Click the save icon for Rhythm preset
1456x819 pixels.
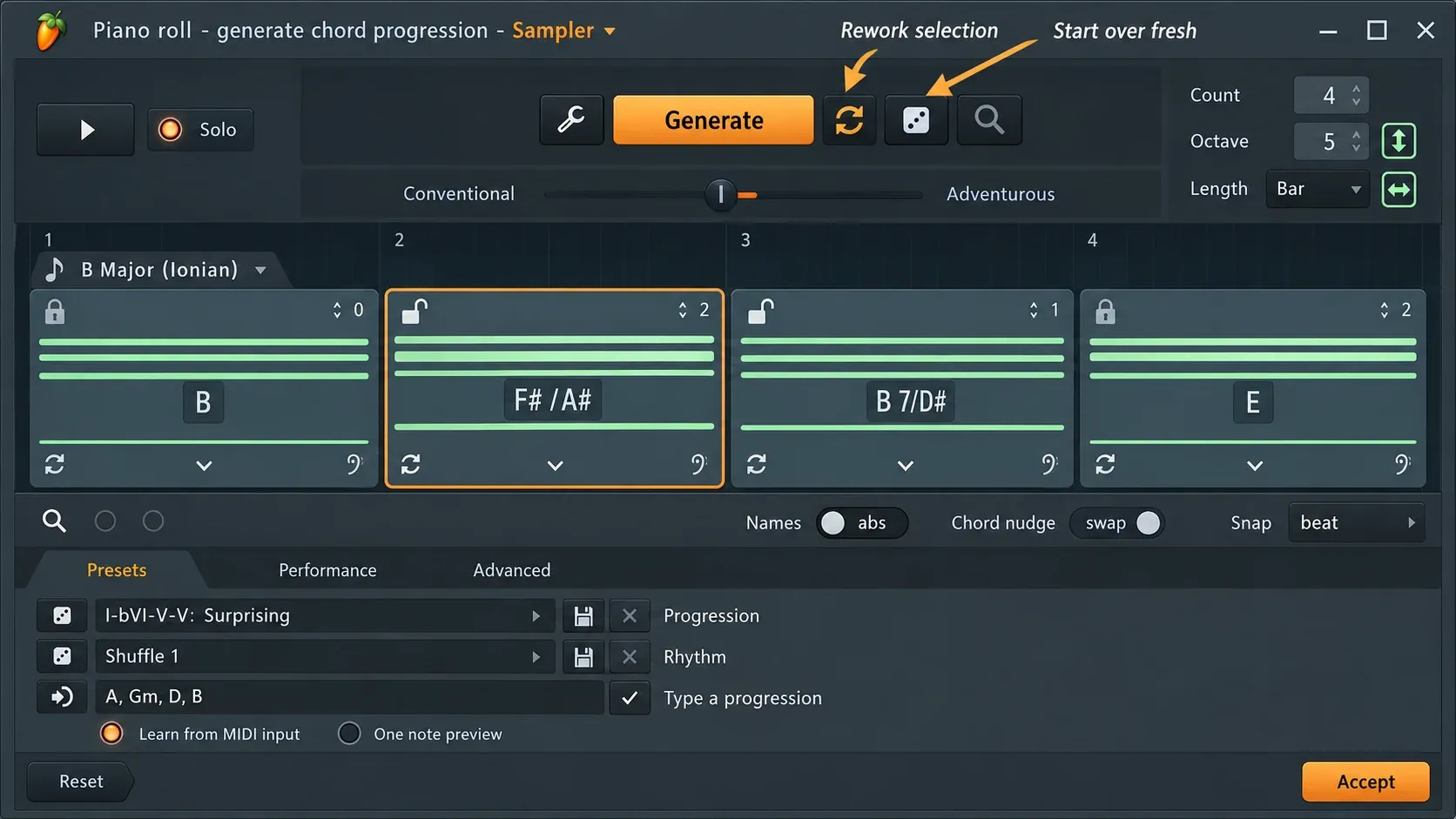pos(583,657)
